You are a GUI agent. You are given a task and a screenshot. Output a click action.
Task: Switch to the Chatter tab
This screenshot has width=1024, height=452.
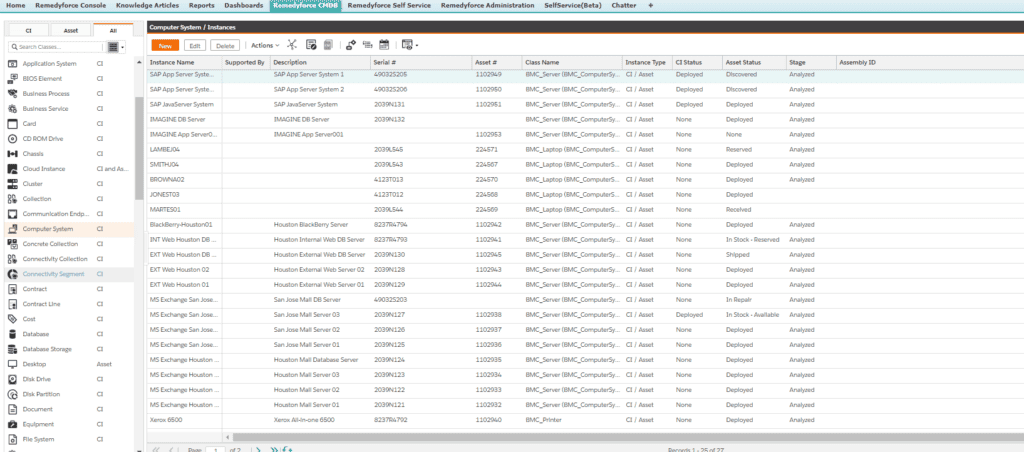tap(622, 5)
